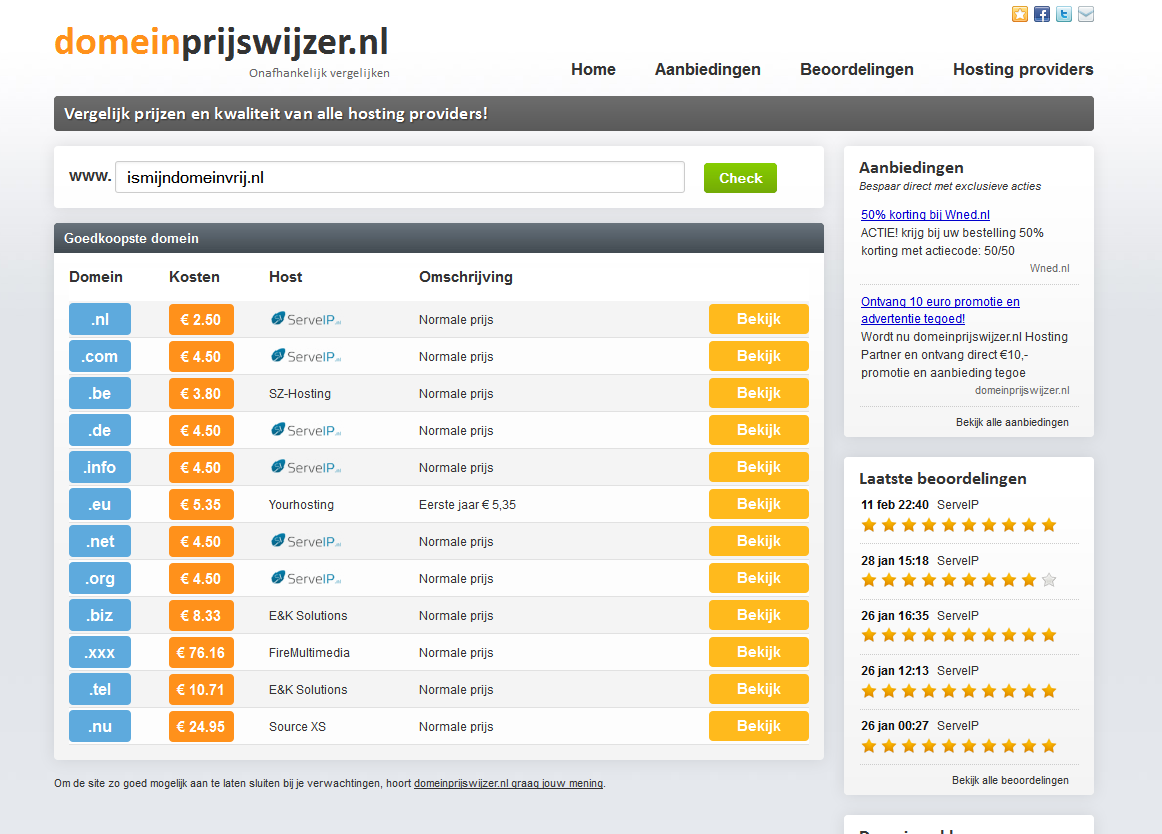
Task: Click ServeIP logo in the .de row
Action: point(305,431)
